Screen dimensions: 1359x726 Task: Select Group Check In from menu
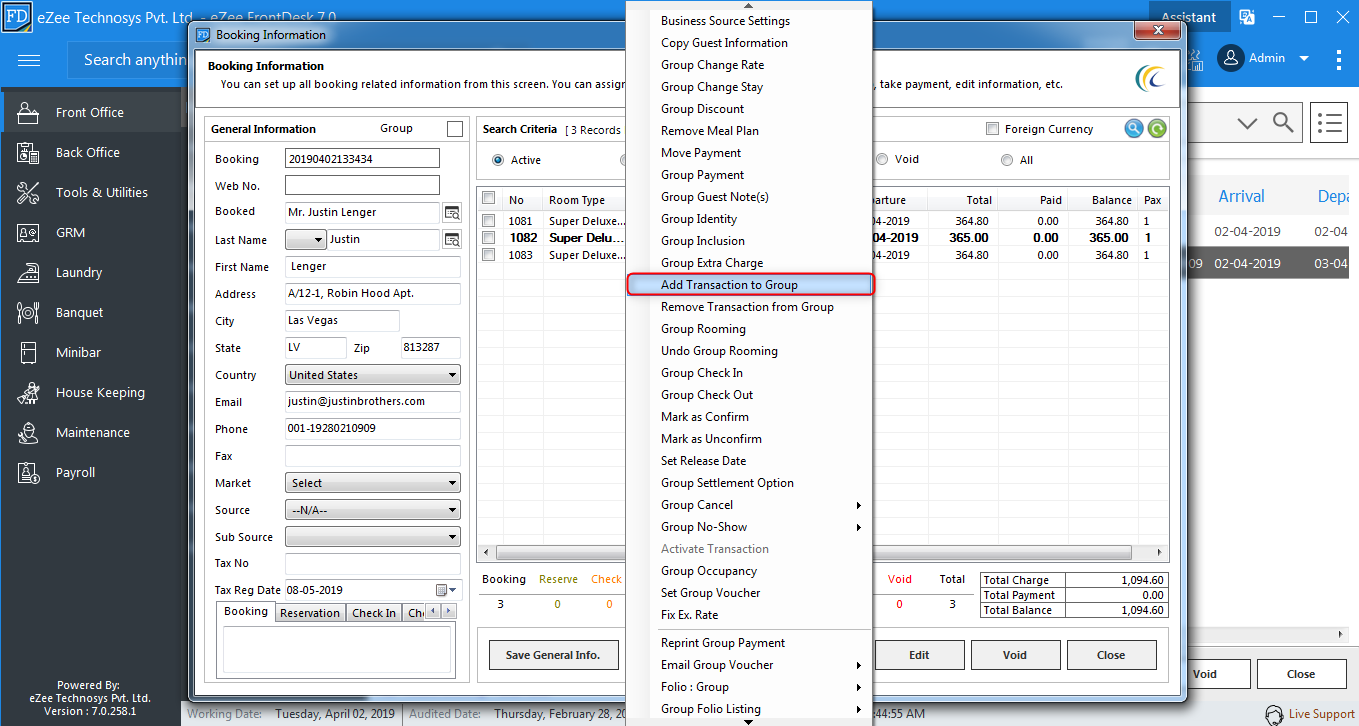749,373
